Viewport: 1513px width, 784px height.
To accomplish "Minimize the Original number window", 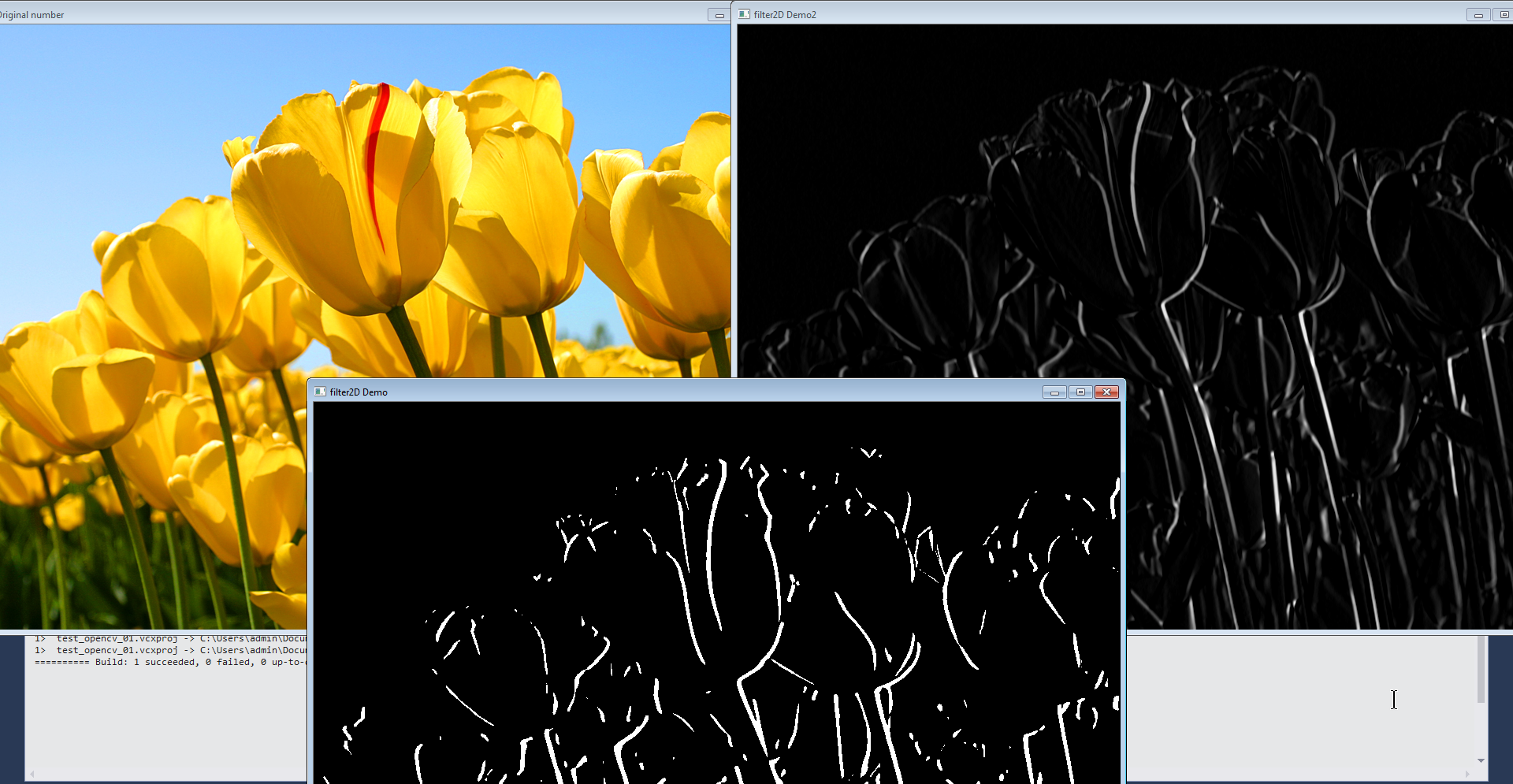I will [719, 15].
